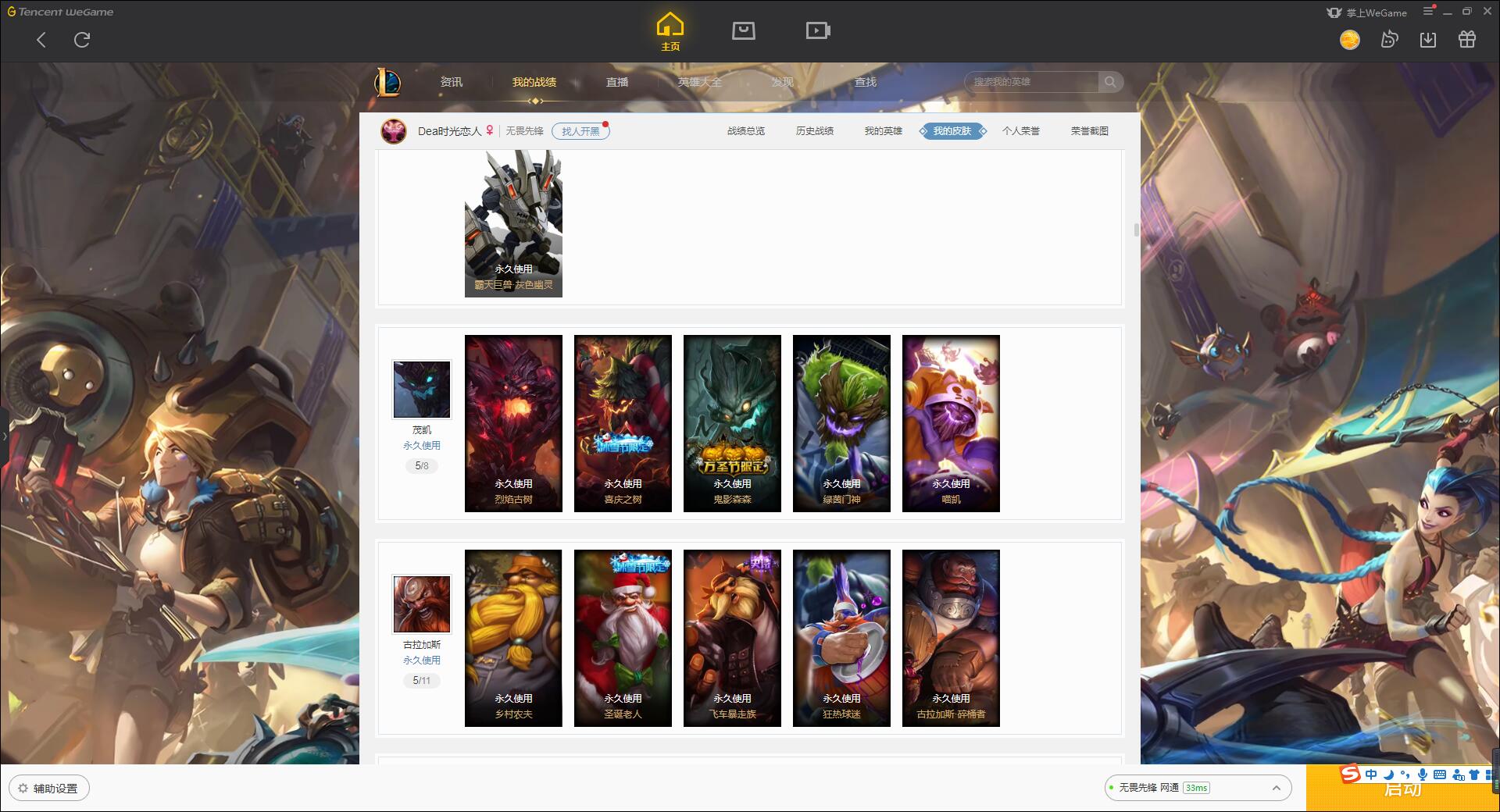Select the 我的战绩 tab
Viewport: 1500px width, 812px height.
coord(534,82)
